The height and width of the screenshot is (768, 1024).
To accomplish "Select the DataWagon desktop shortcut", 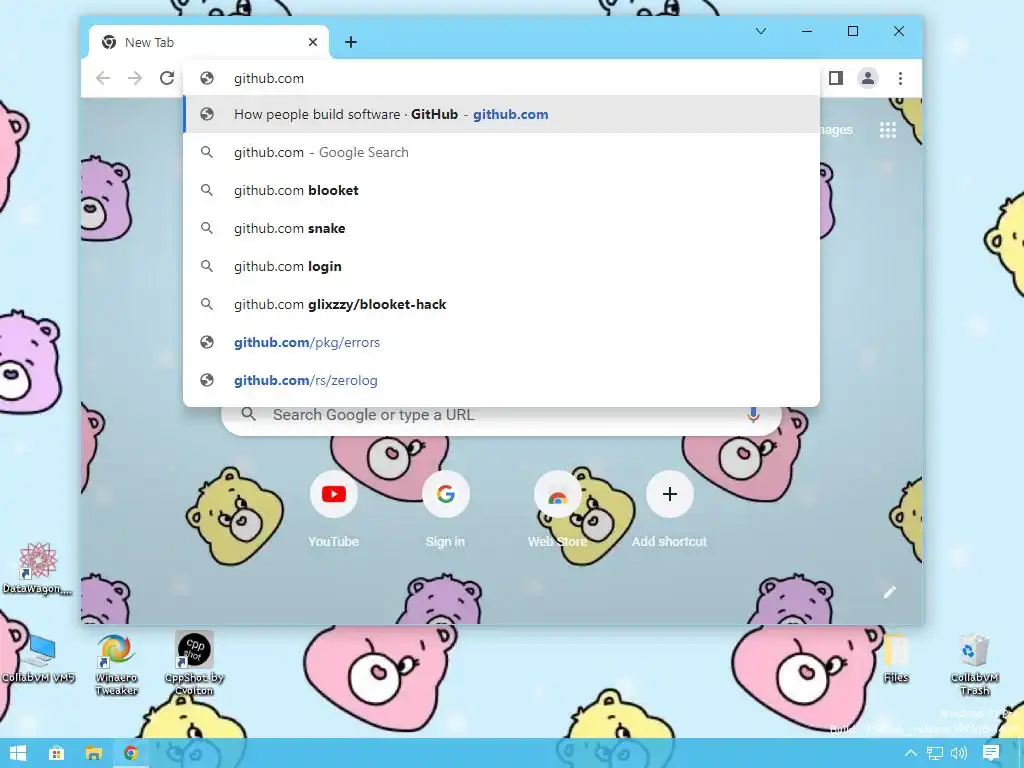I will (37, 568).
